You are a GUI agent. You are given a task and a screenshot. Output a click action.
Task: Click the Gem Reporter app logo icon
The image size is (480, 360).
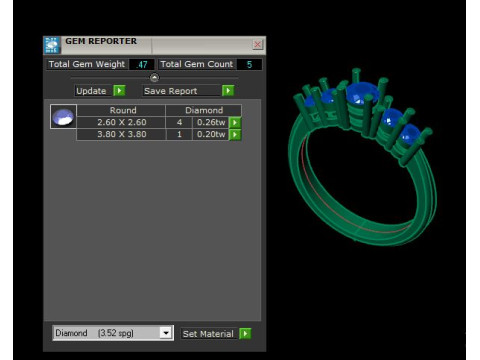pyautogui.click(x=52, y=45)
